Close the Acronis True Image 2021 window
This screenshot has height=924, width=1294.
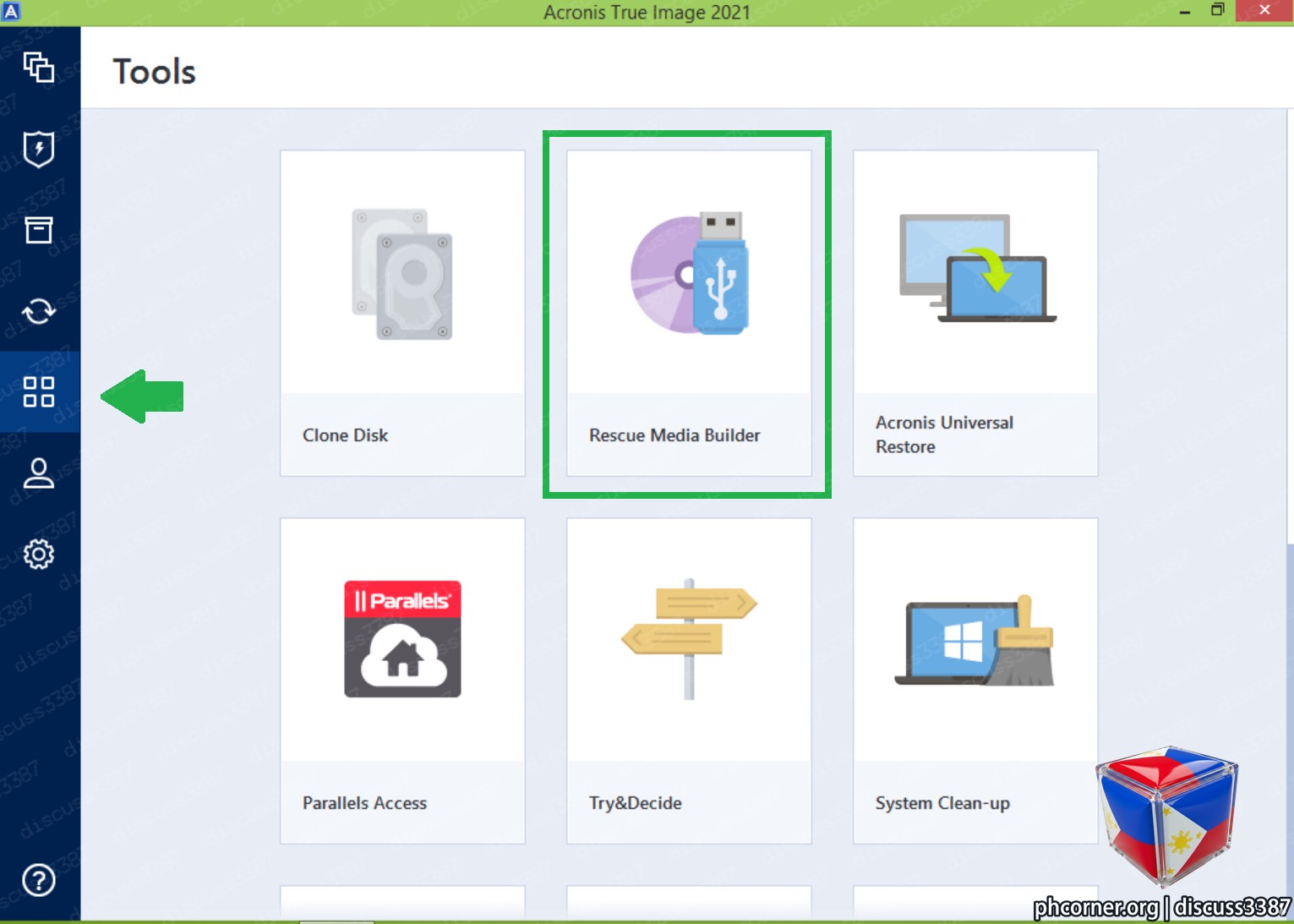(x=1264, y=10)
